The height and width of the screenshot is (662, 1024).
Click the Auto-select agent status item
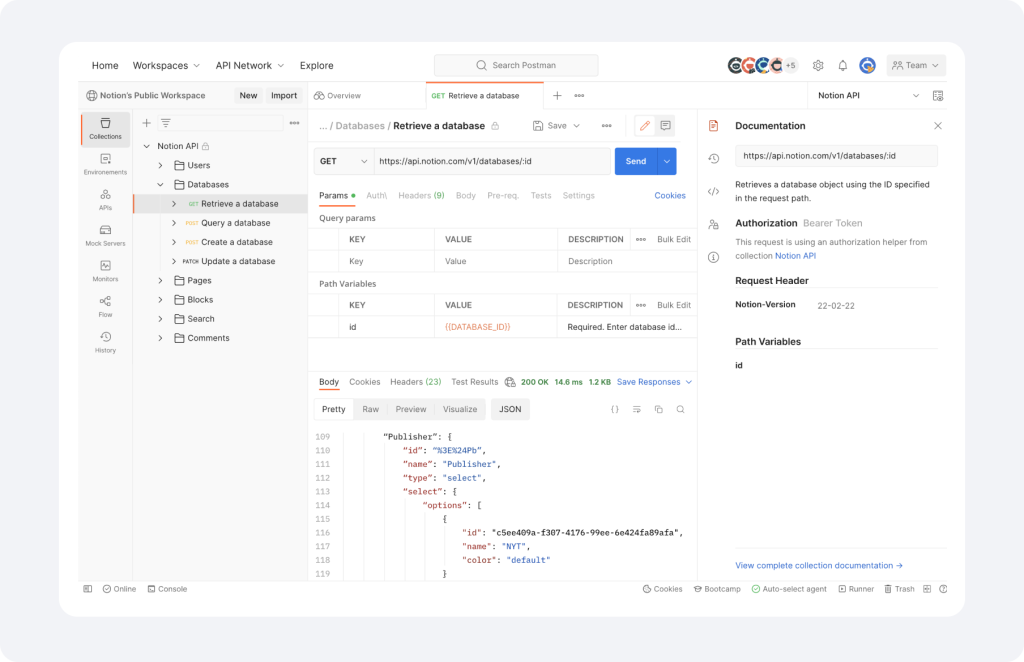tap(789, 589)
